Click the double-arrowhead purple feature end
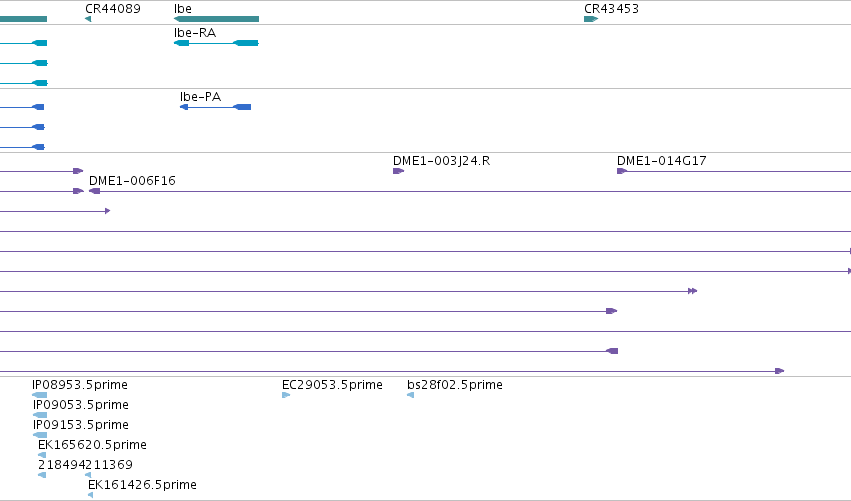 (693, 291)
